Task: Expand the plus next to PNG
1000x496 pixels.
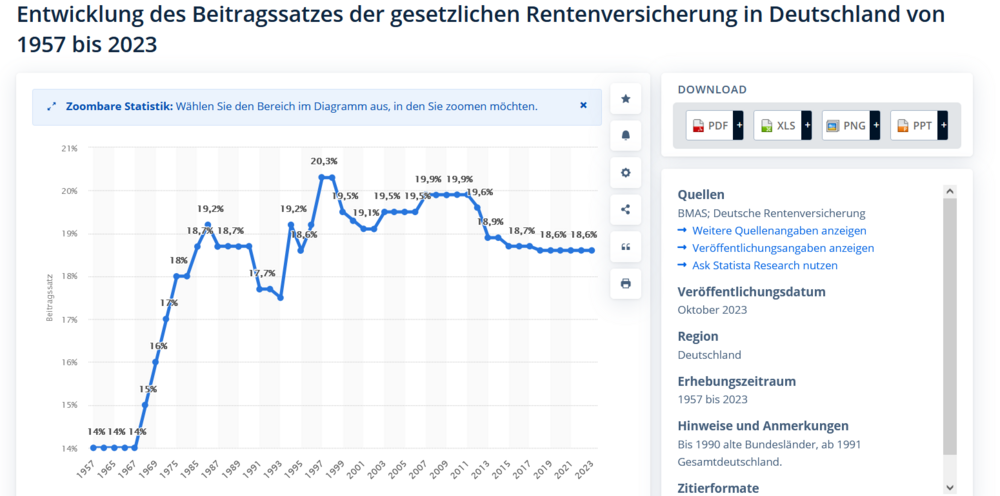Action: pos(875,126)
